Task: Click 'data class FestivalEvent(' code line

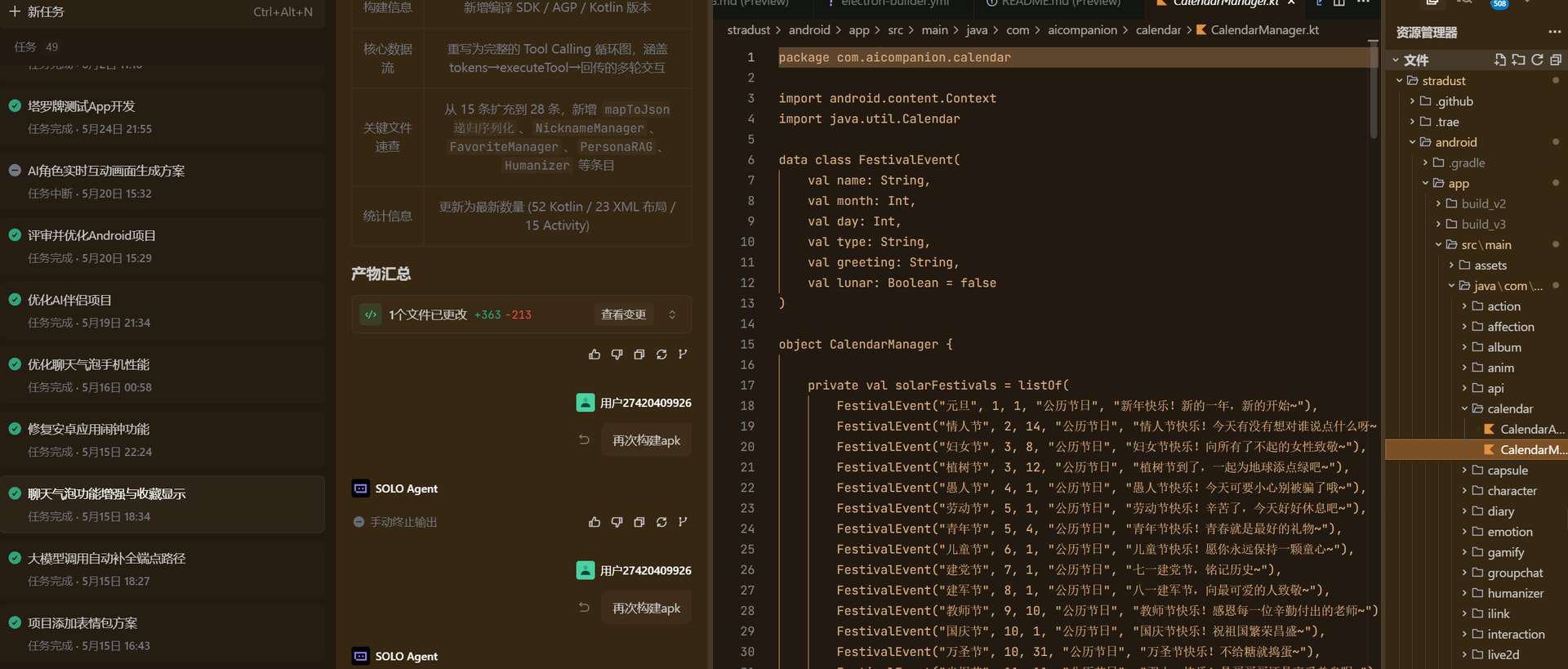Action: click(869, 159)
